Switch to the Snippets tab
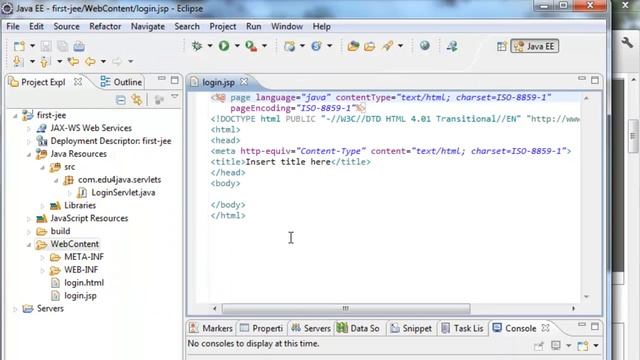Screen dimensions: 640x360 pyautogui.click(x=411, y=329)
